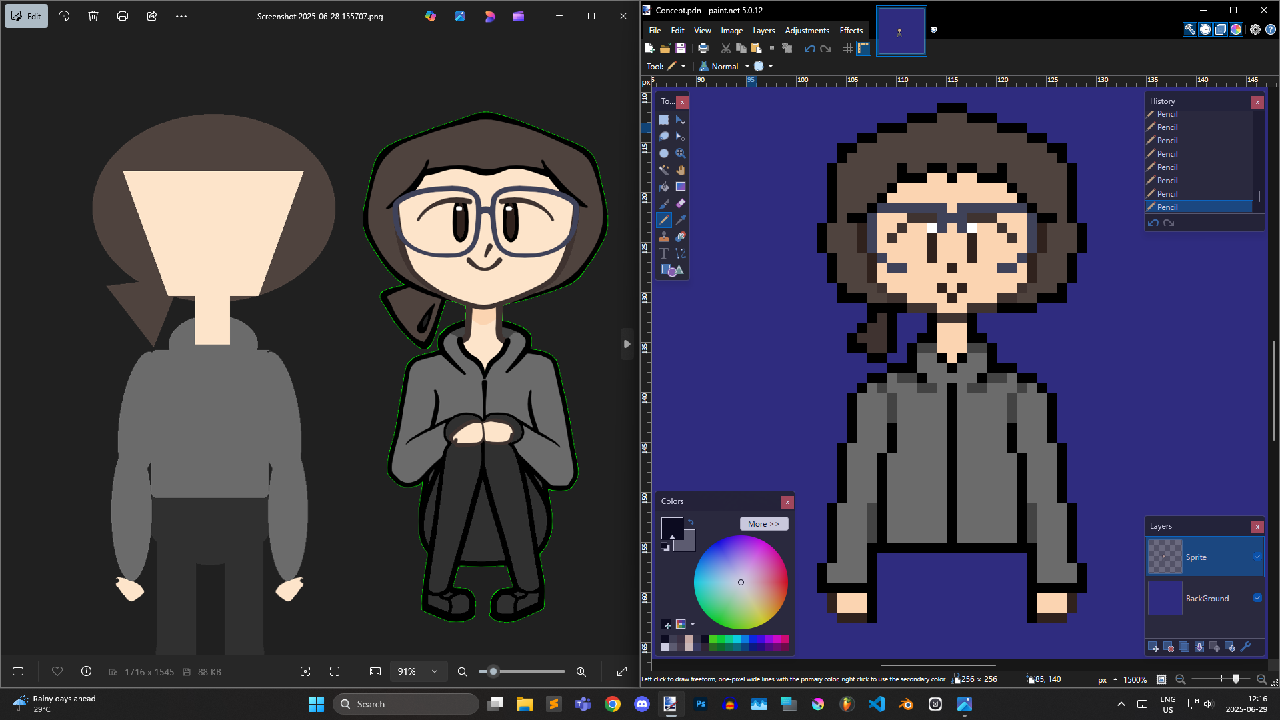Viewport: 1280px width, 720px height.
Task: Select the Ellipse Select tool
Action: [664, 153]
